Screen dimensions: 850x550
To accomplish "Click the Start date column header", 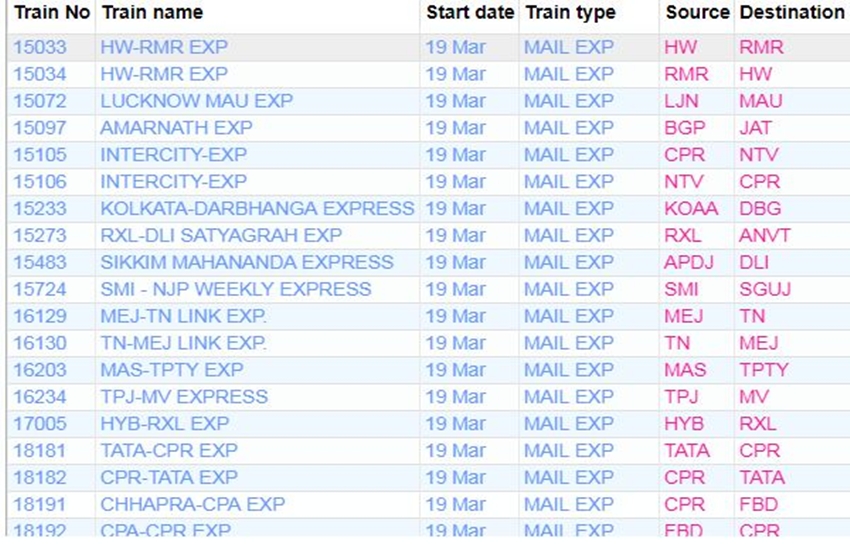I will 470,13.
